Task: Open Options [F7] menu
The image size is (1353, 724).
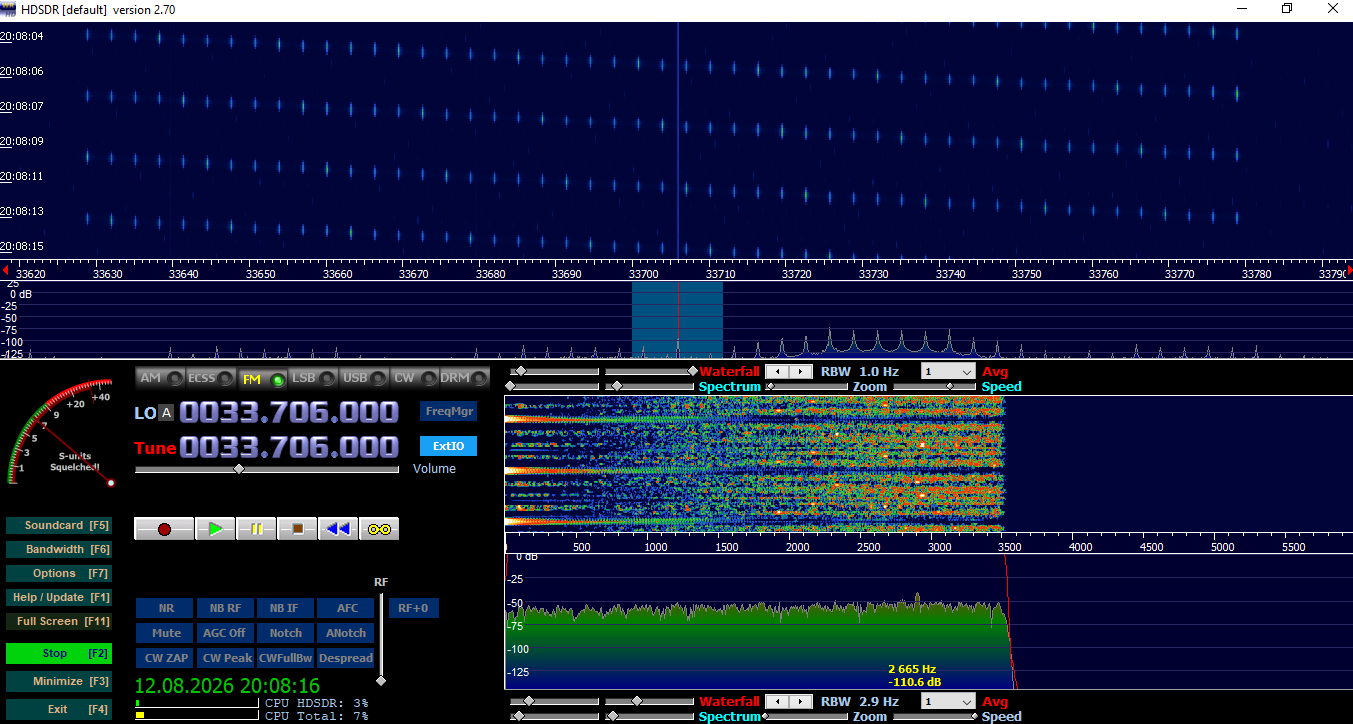Action: [58, 573]
